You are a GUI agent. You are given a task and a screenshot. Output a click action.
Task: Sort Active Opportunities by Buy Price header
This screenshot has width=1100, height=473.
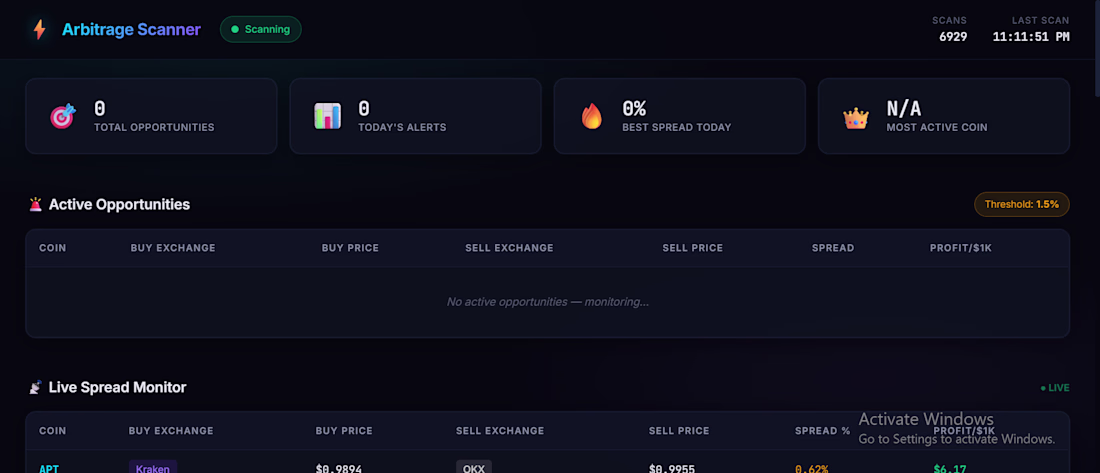(x=350, y=248)
